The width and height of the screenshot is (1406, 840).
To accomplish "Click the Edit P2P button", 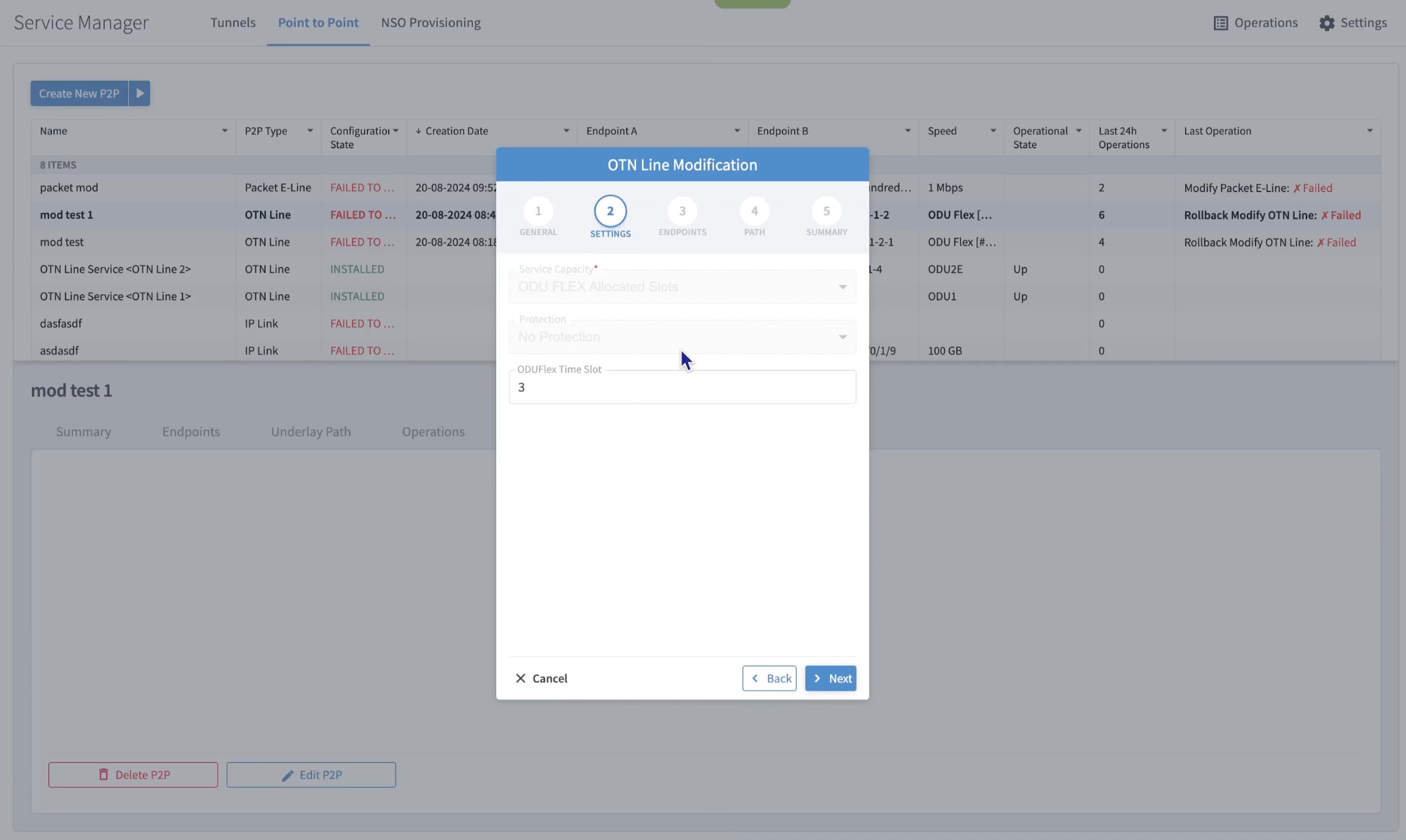I will (x=311, y=774).
